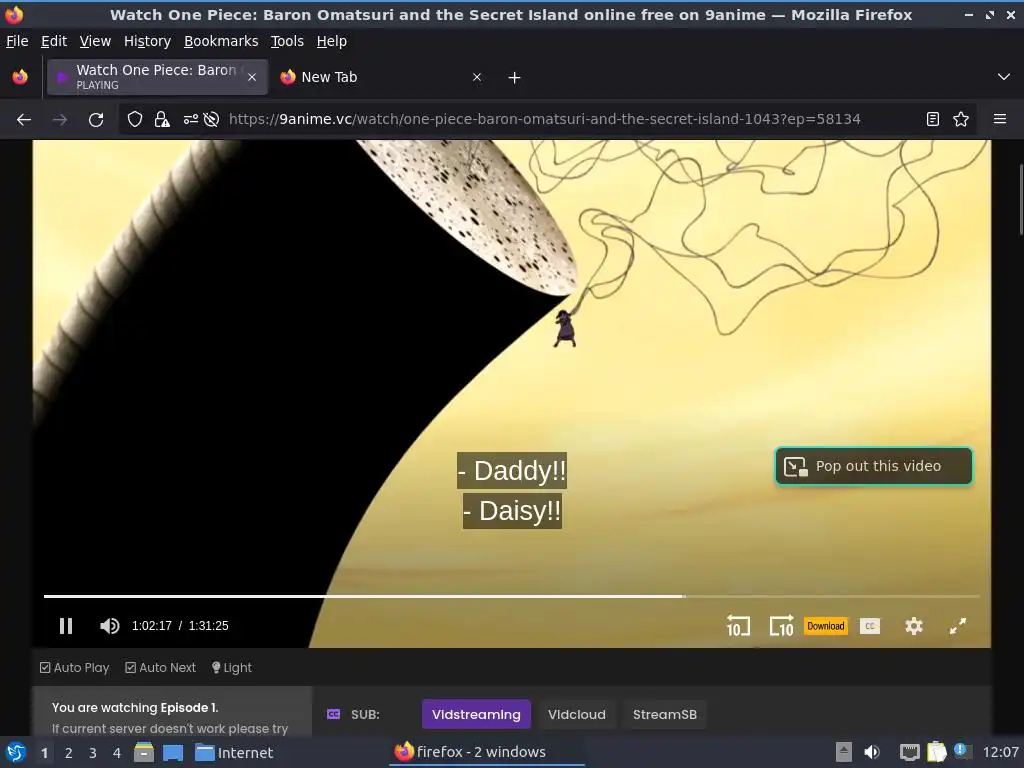The height and width of the screenshot is (768, 1024).
Task: Open the update notification tray icon
Action: click(x=961, y=751)
